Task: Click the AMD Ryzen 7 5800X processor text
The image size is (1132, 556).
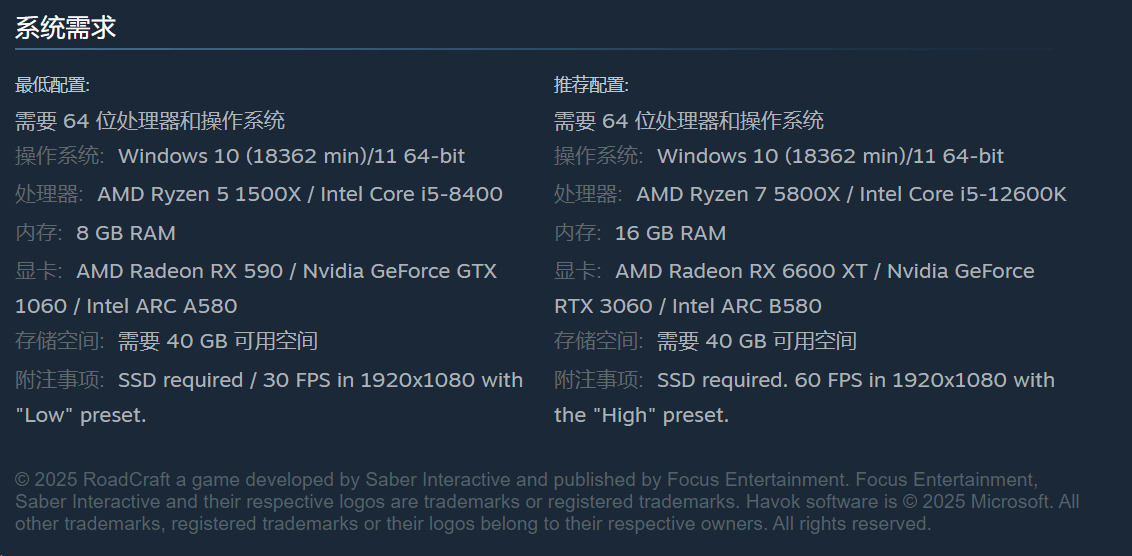Action: tap(738, 194)
